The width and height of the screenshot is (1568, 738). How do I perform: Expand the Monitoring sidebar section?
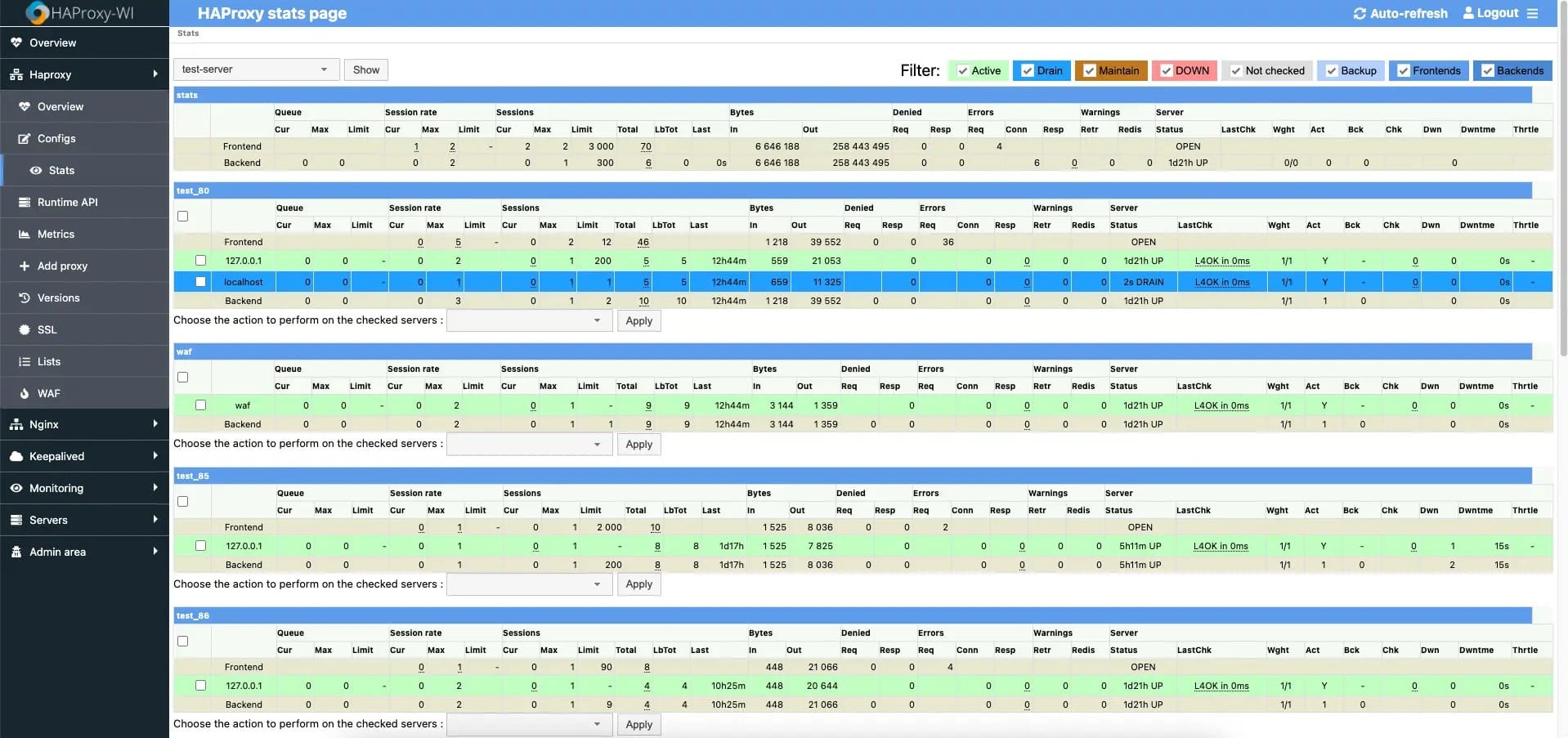point(57,488)
